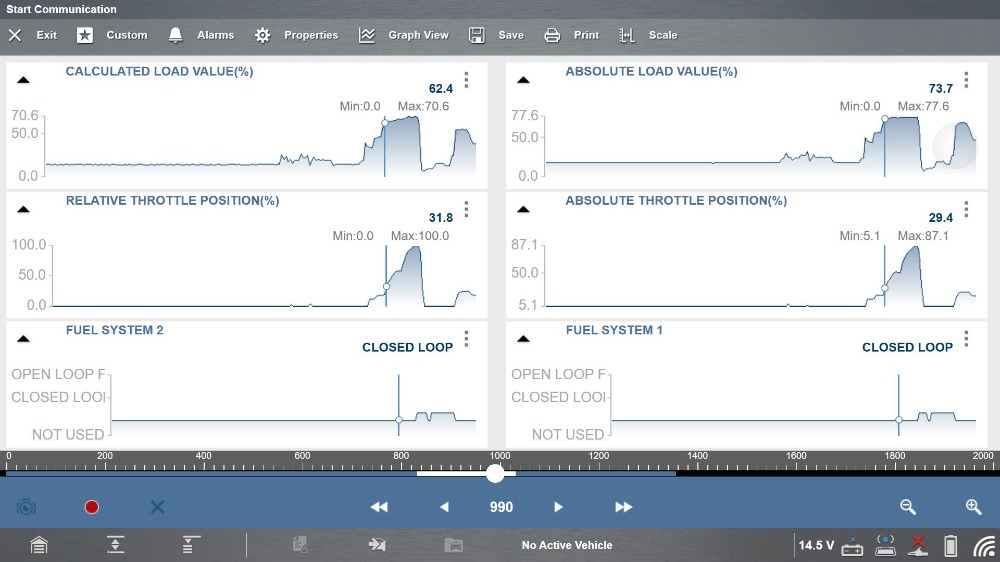Click the timeline slider handle at 1000
1000x562 pixels.
(495, 474)
